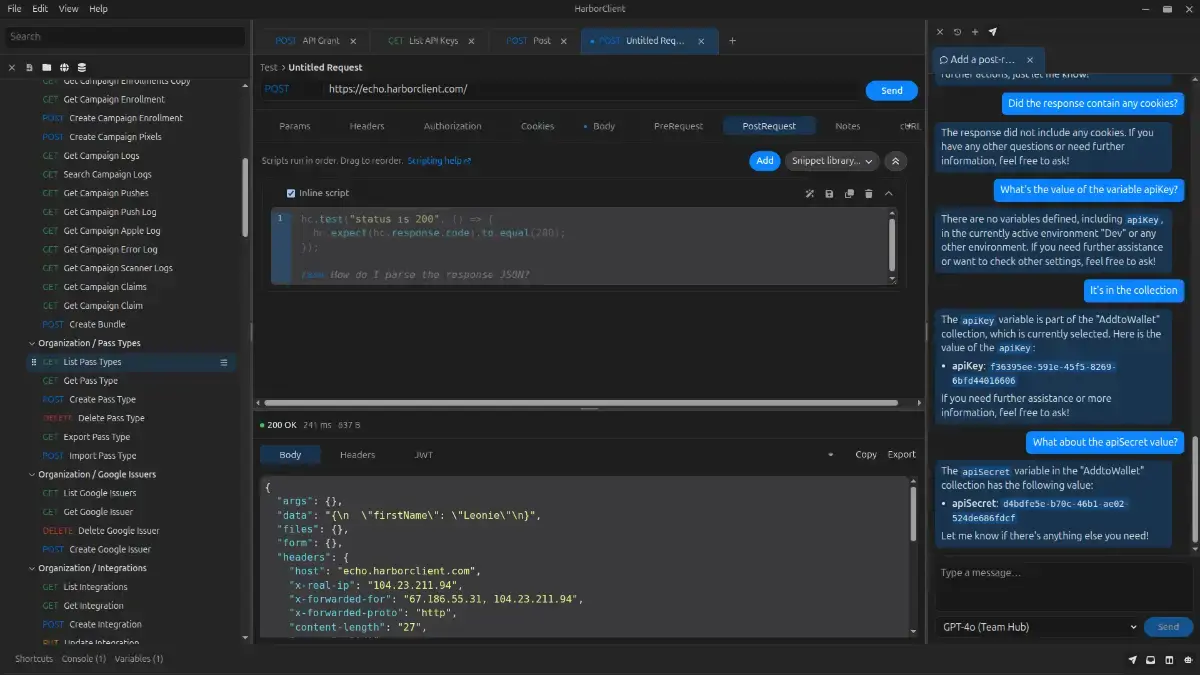Click the sidebar Search field
The height and width of the screenshot is (675, 1200).
pos(125,37)
